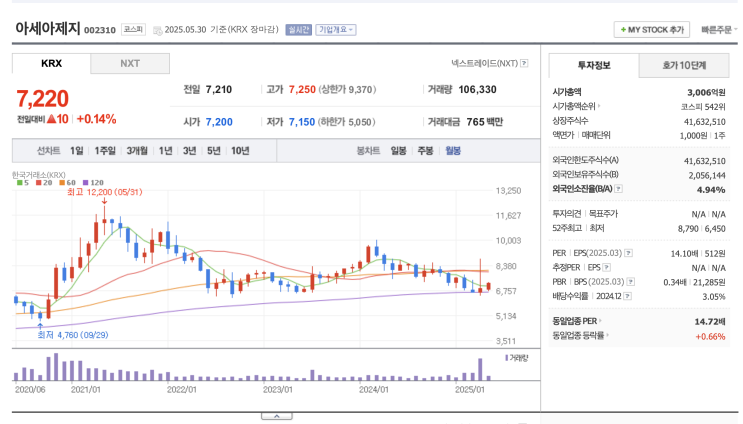Switch to 주봉 candlestick chart
Viewport: 743px width, 424px height.
[426, 151]
